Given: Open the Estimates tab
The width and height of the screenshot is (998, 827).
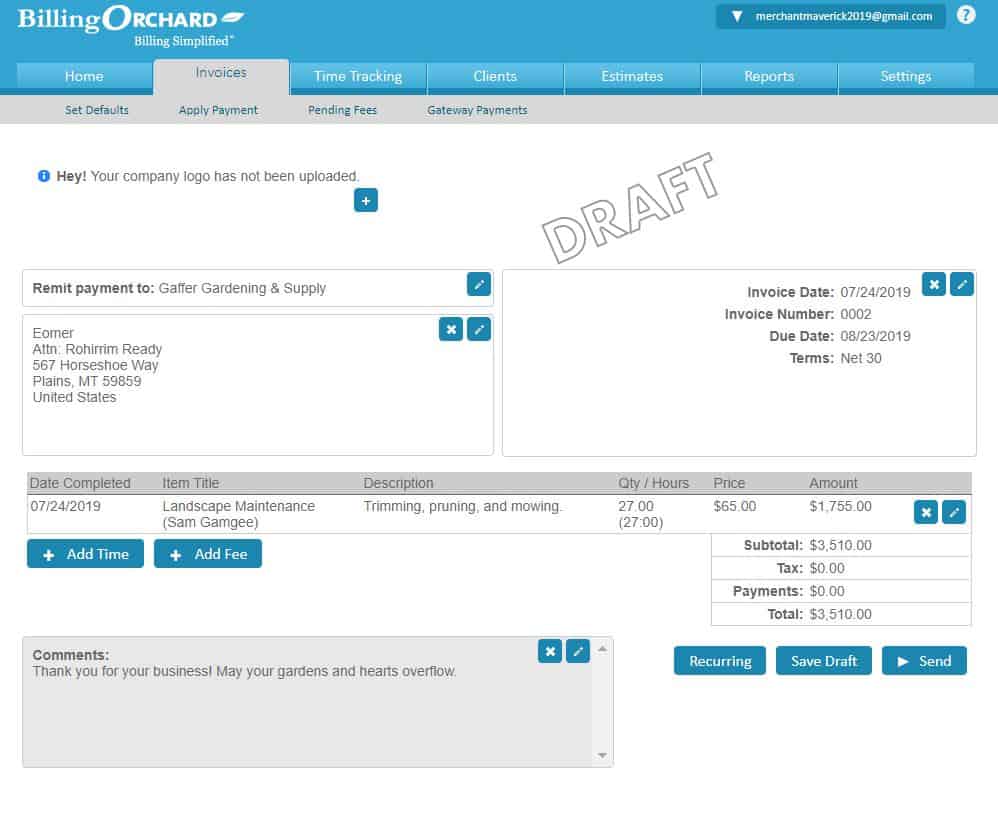Looking at the screenshot, I should click(x=632, y=76).
